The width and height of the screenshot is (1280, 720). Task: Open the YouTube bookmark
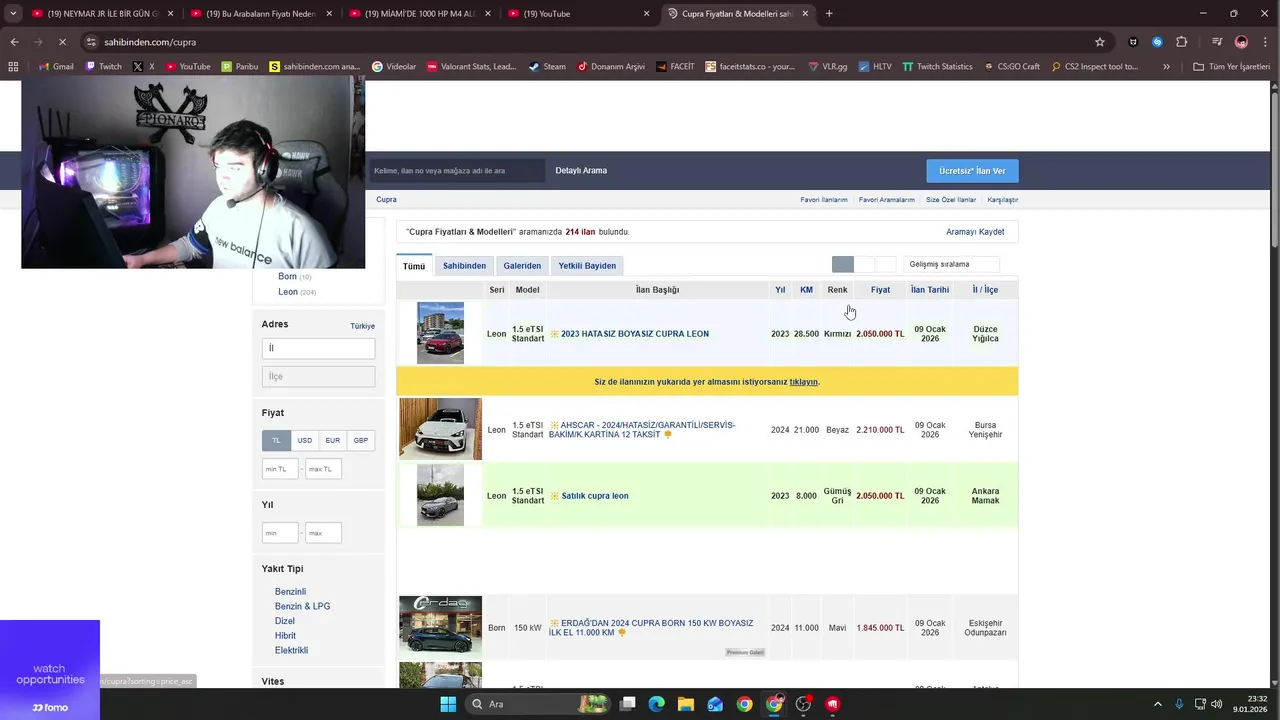point(187,67)
